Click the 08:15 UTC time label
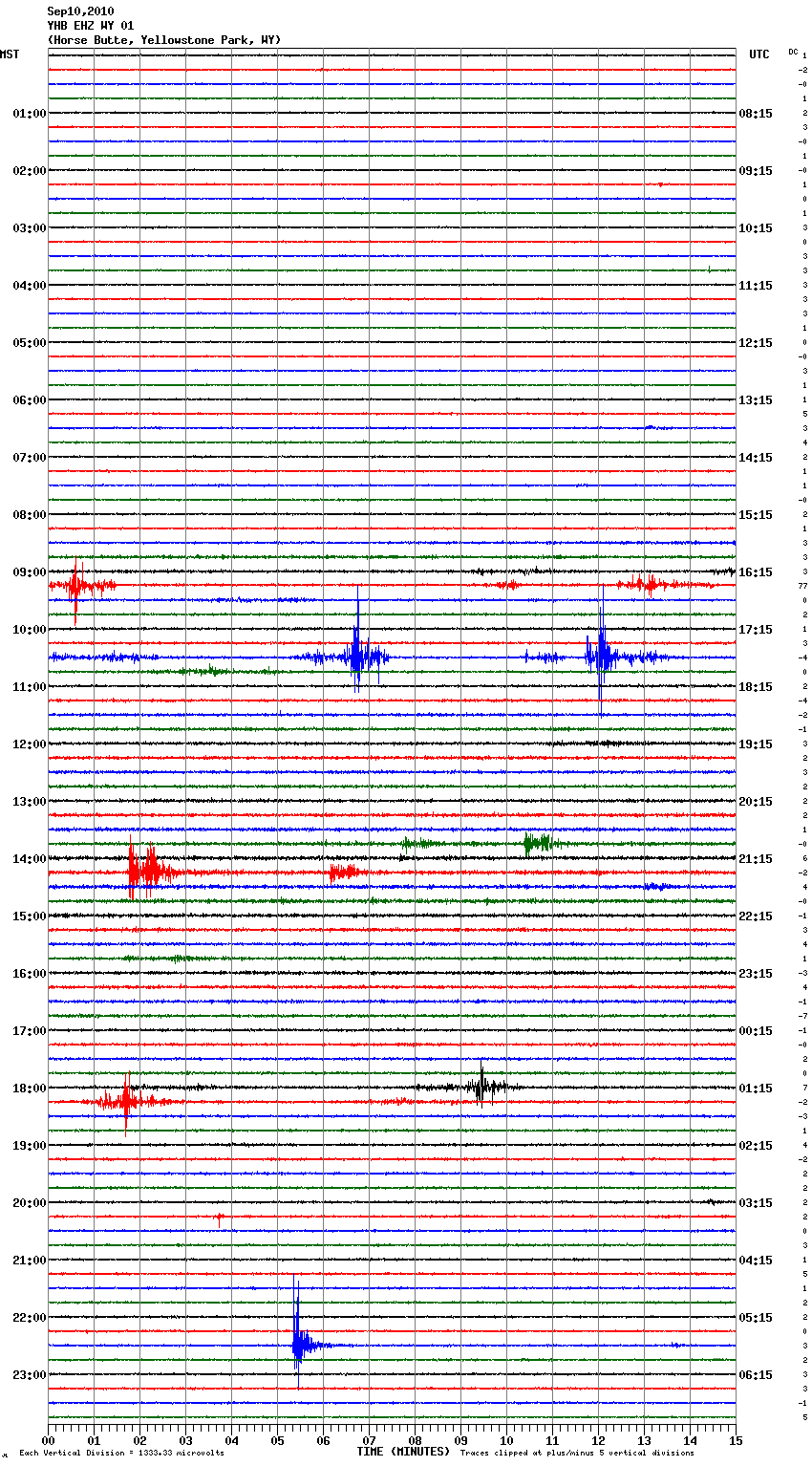812x1466 pixels. [x=756, y=114]
